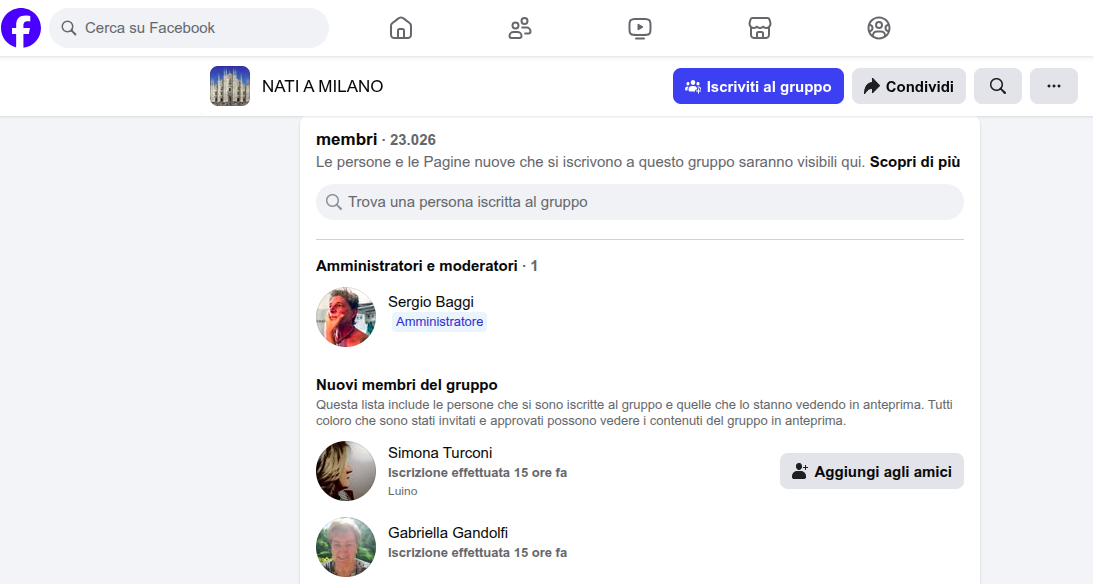Open Sergio Baggi's profile name link
The height and width of the screenshot is (584, 1093).
[x=431, y=302]
